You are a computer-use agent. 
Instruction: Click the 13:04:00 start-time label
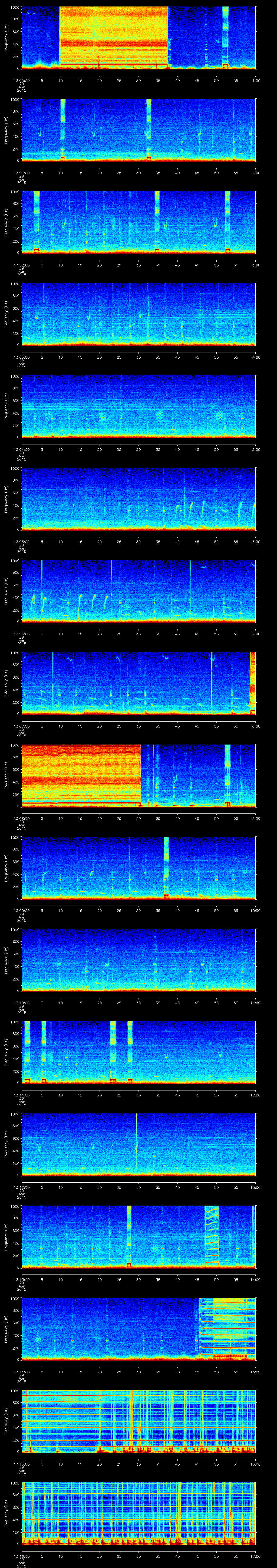tap(21, 449)
